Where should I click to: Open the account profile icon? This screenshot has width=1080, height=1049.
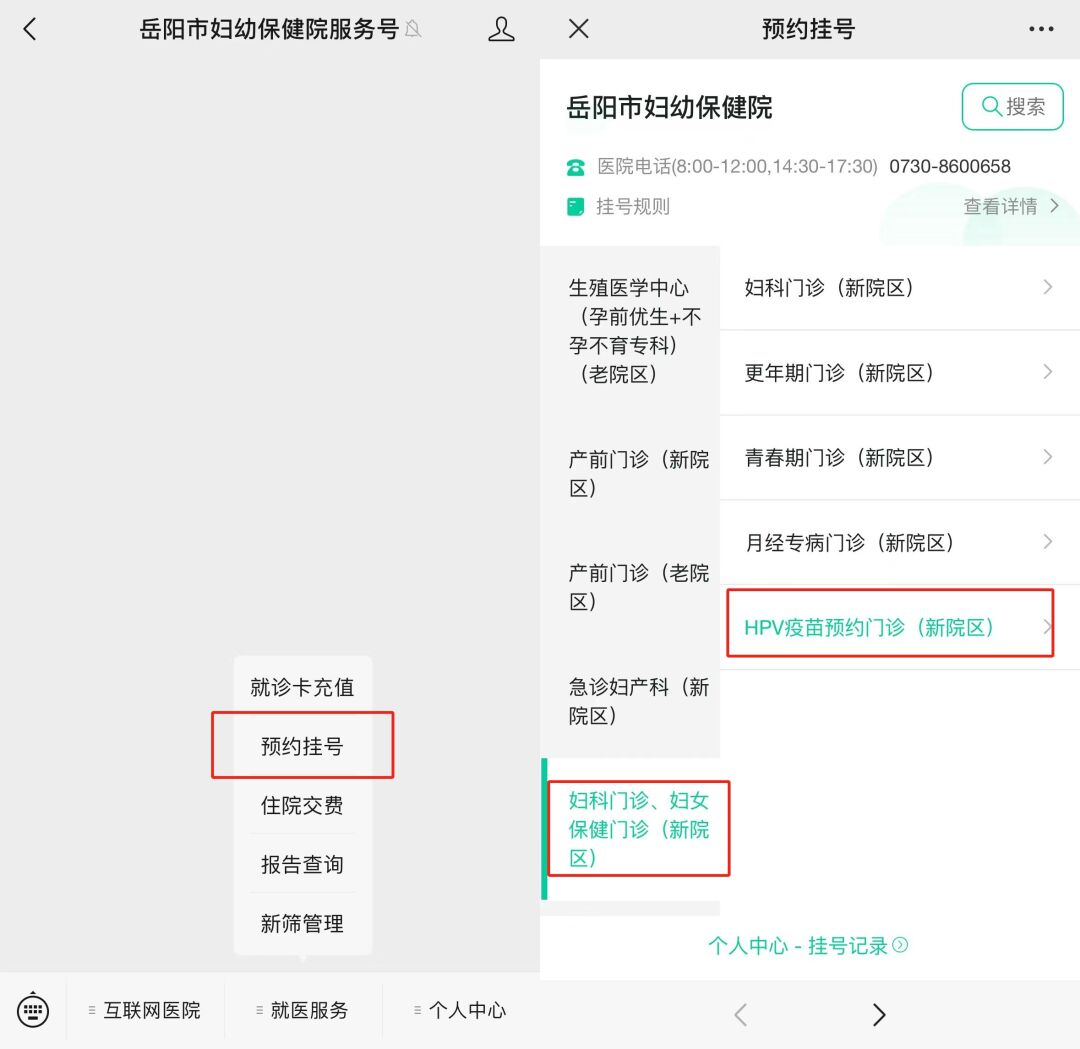(x=501, y=29)
